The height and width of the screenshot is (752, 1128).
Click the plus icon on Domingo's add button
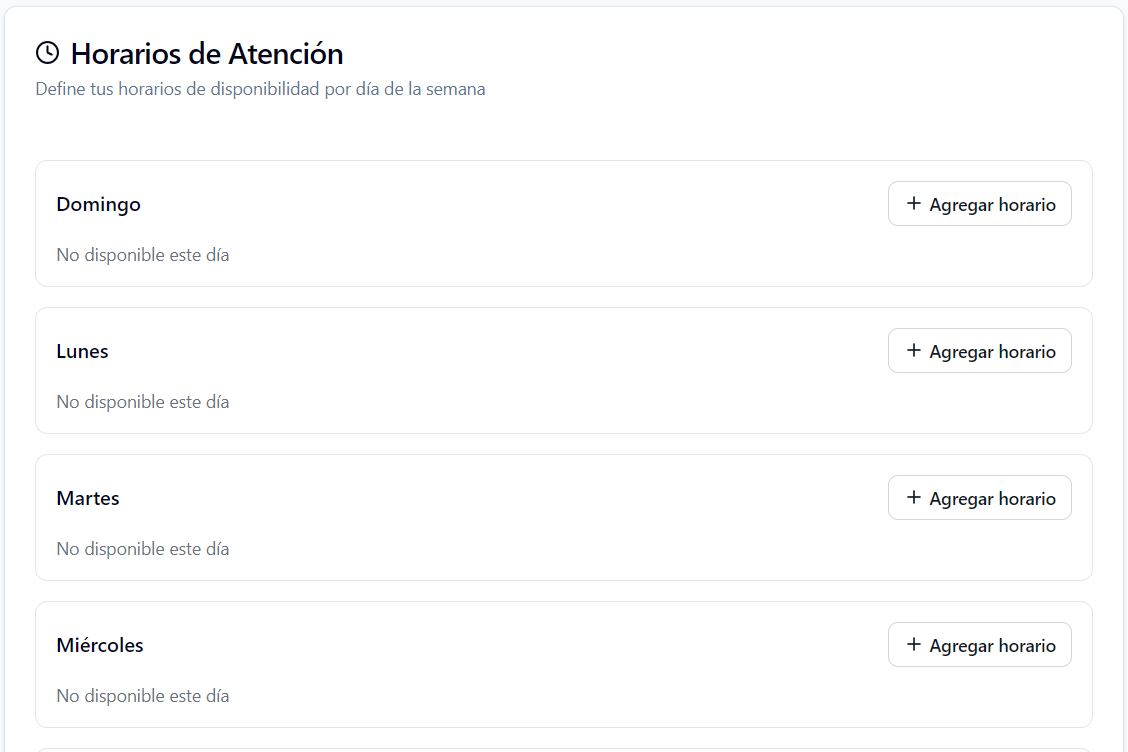pyautogui.click(x=913, y=203)
